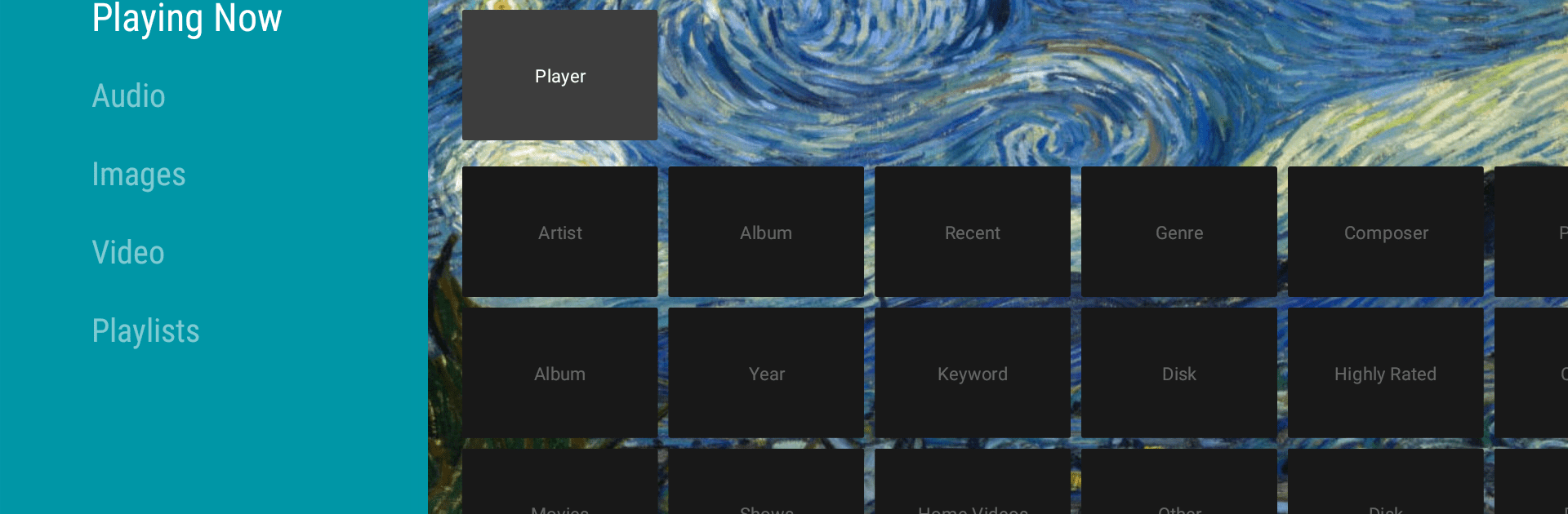Viewport: 1568px width, 514px height.
Task: Open the Album card beside Artist
Action: [766, 232]
